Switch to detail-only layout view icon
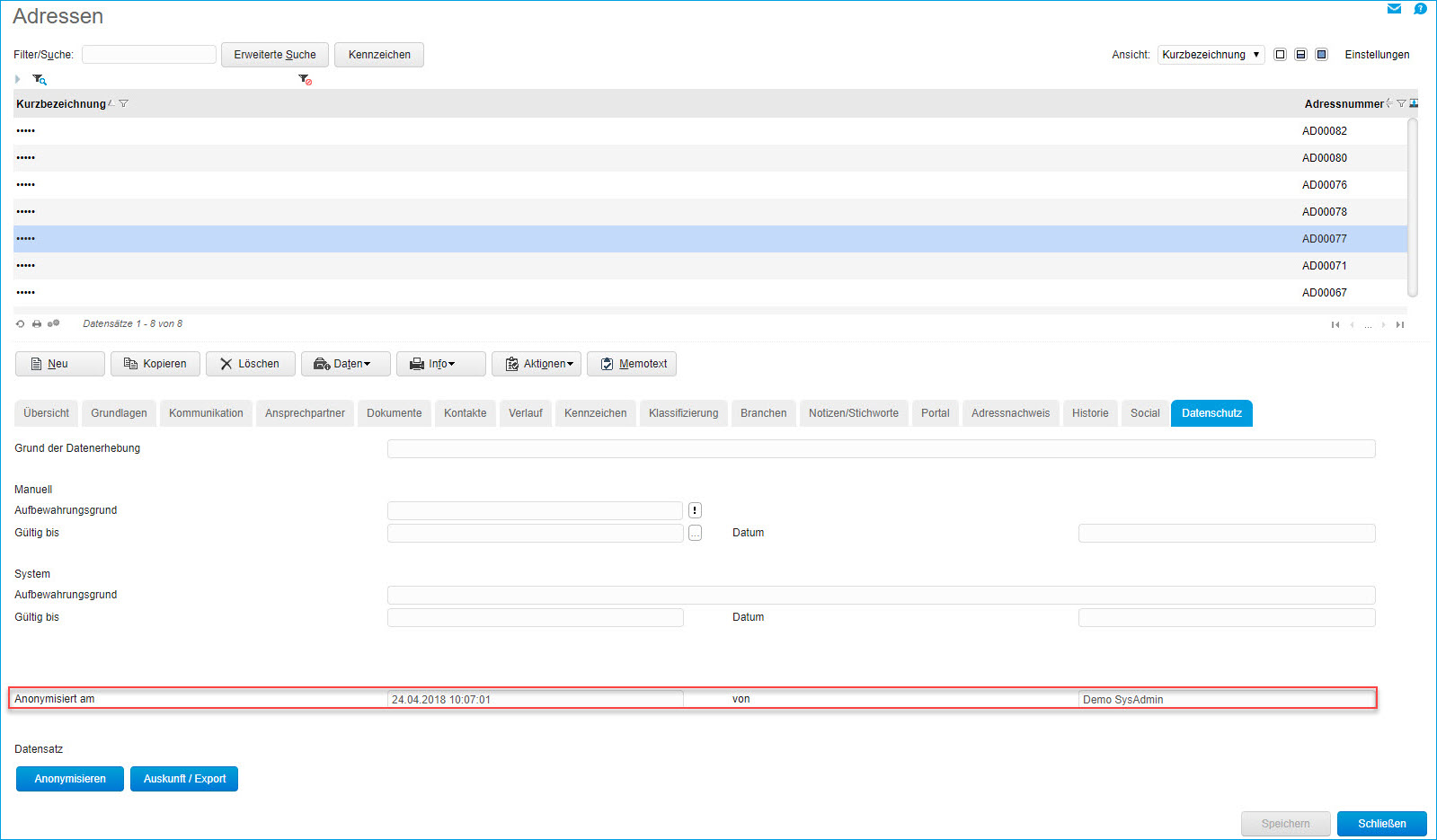This screenshot has width=1437, height=840. [1321, 55]
